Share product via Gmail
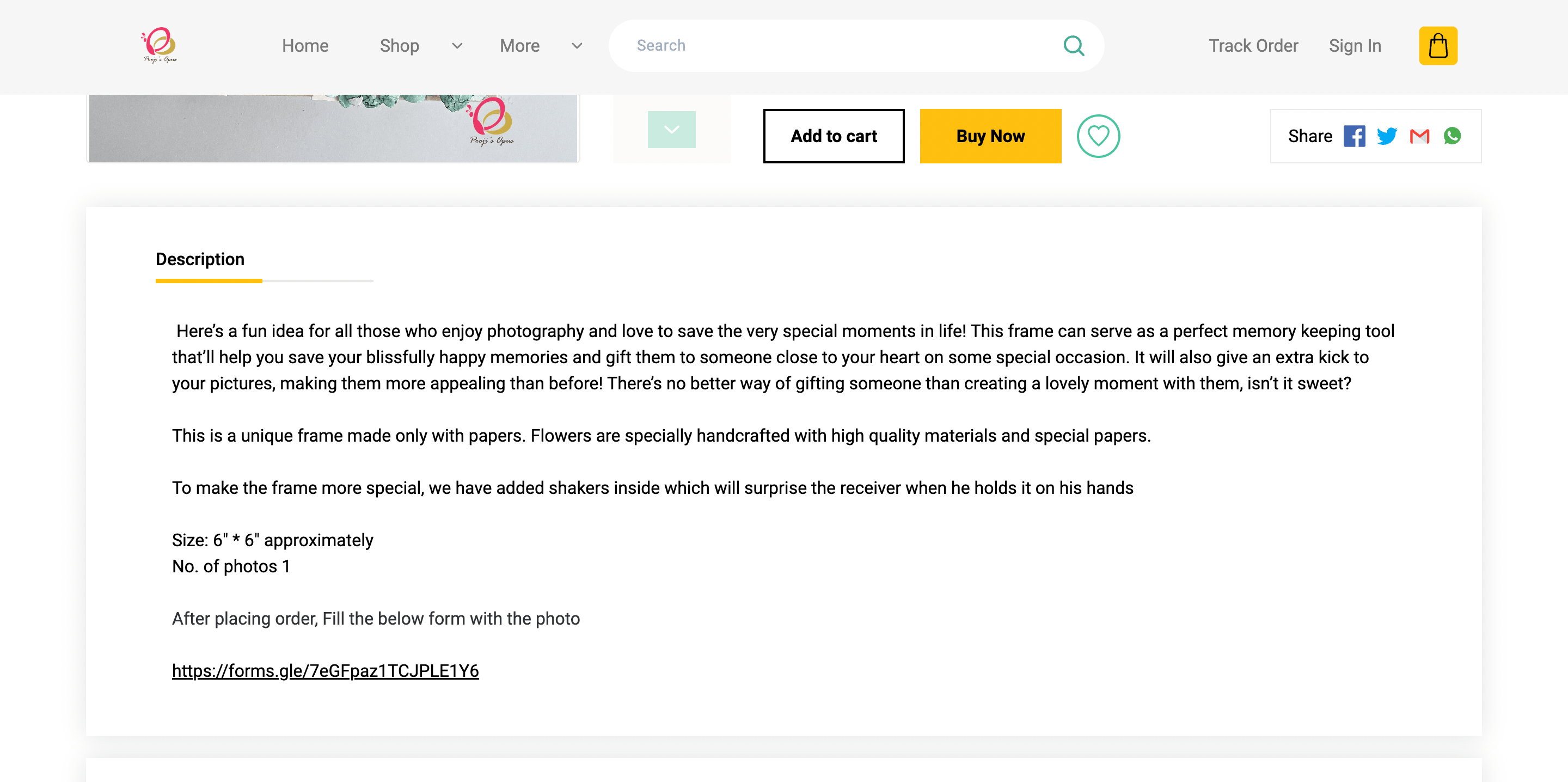 tap(1419, 136)
